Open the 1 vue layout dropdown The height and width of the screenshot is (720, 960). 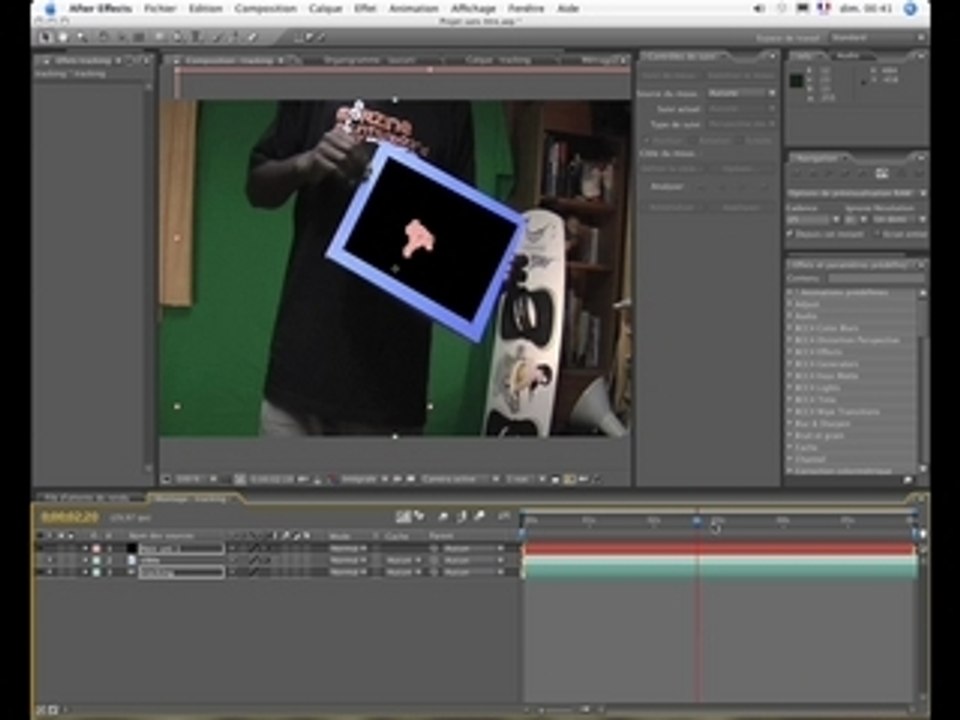point(525,479)
